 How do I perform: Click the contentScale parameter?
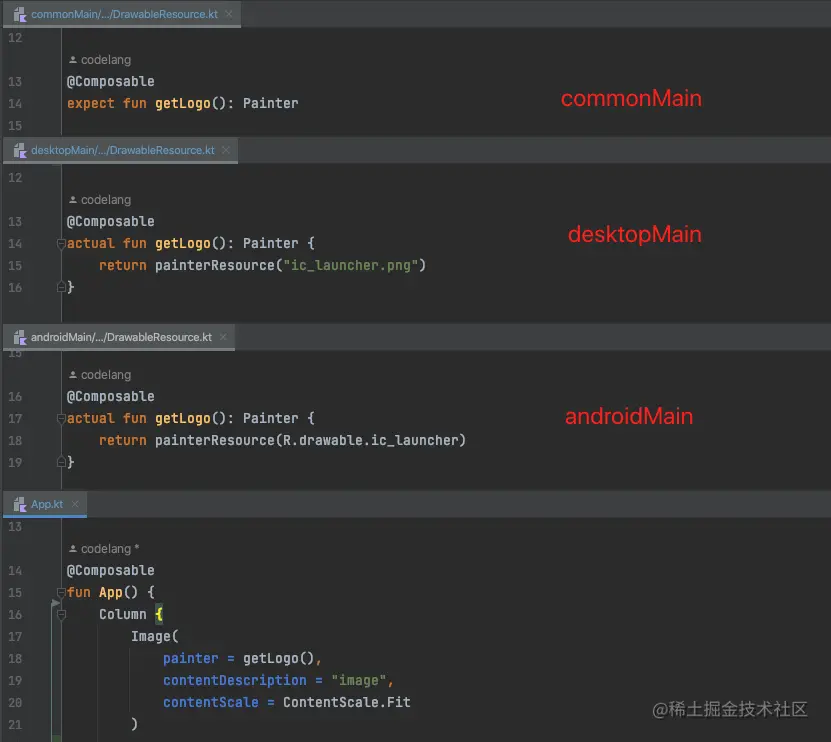coord(211,702)
